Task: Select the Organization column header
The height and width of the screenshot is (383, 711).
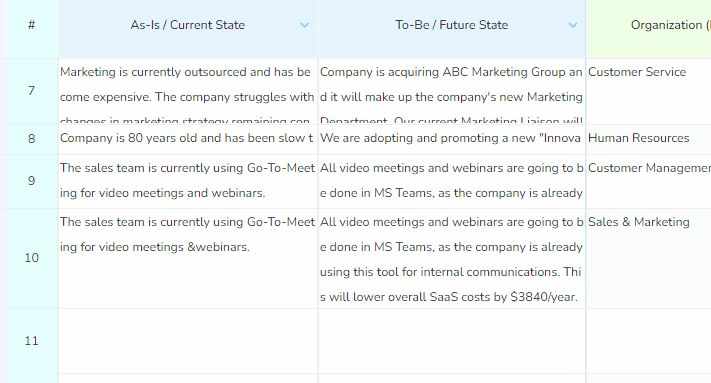Action: pos(649,25)
